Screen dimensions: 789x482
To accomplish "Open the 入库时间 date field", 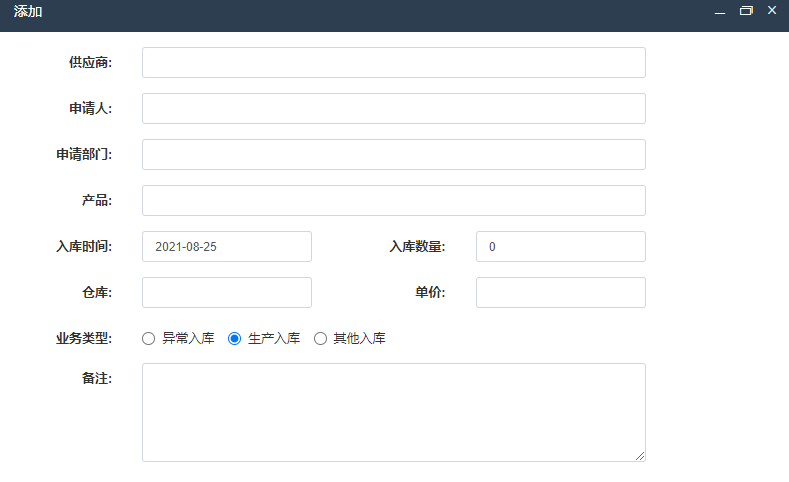I will (x=227, y=247).
